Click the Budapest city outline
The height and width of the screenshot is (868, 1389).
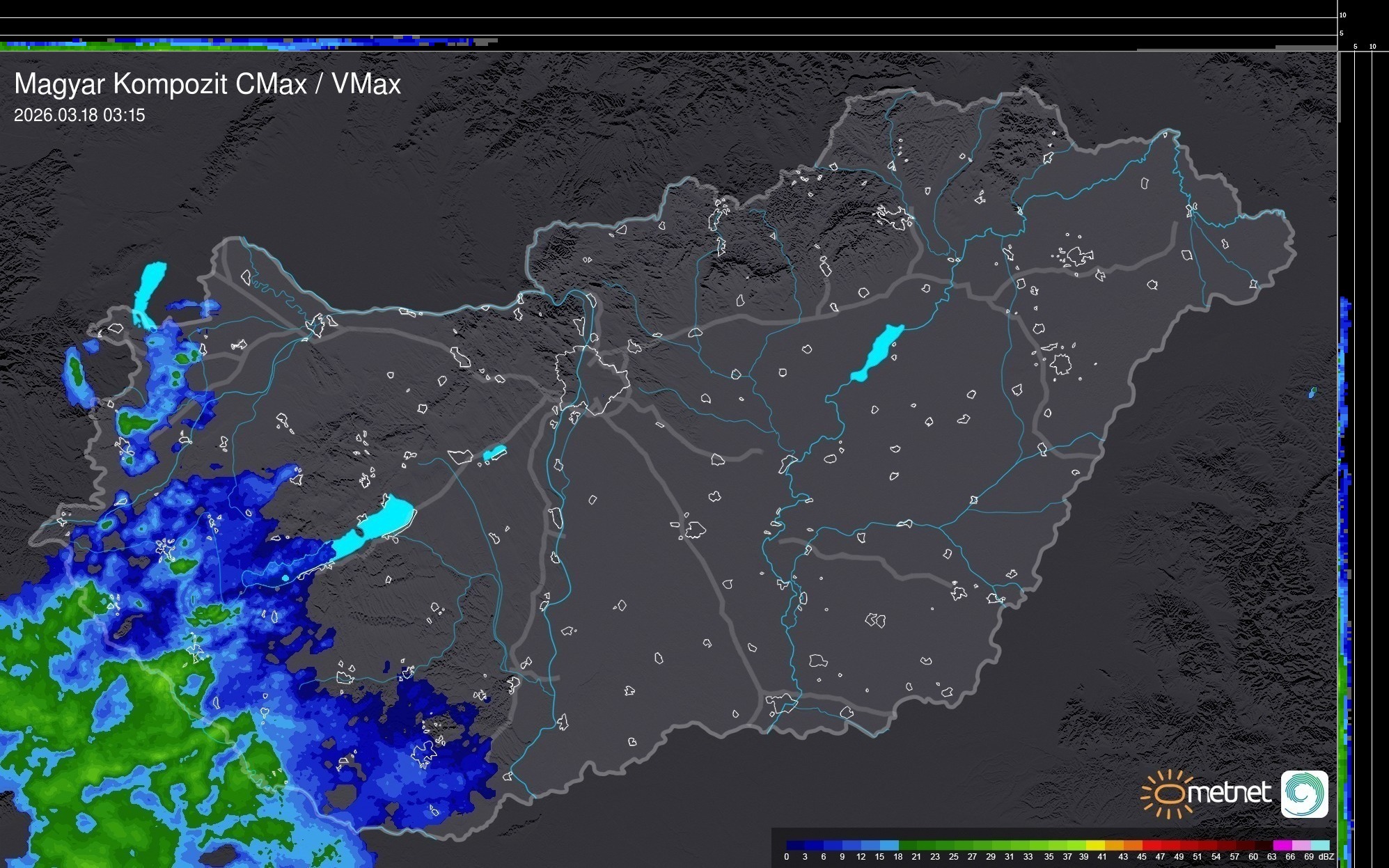pos(592,379)
